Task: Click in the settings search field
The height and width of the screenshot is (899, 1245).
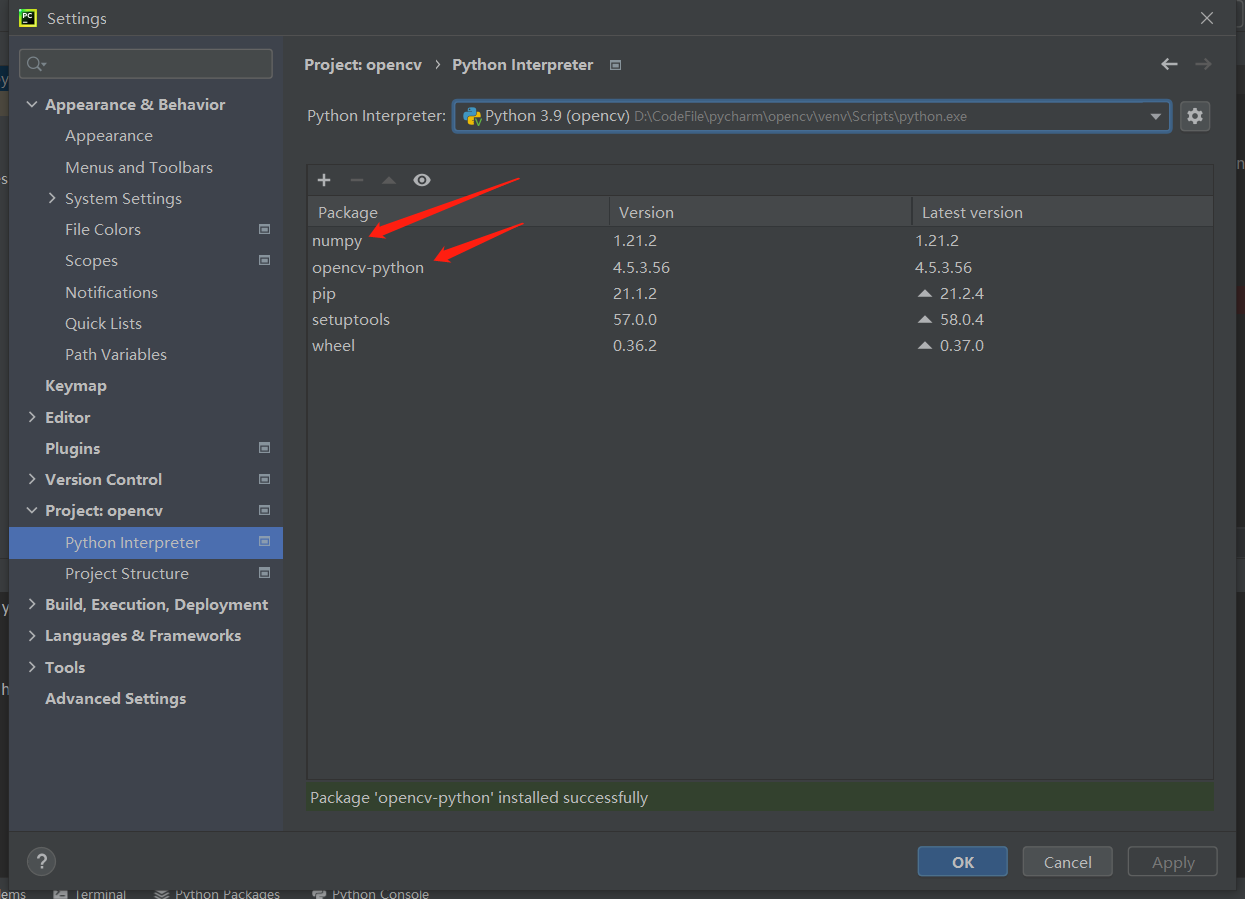Action: (x=146, y=64)
